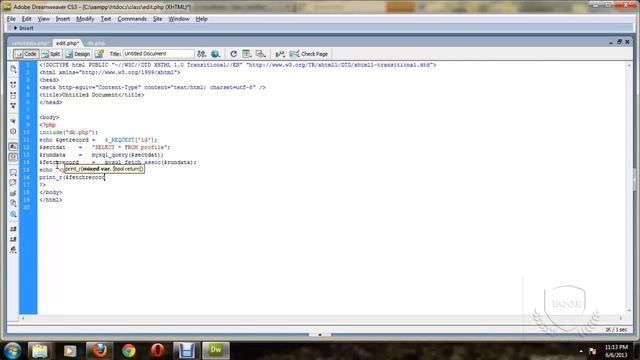640x360 pixels.
Task: Switch to the first document tab left of edit.php
Action: [x=30, y=43]
